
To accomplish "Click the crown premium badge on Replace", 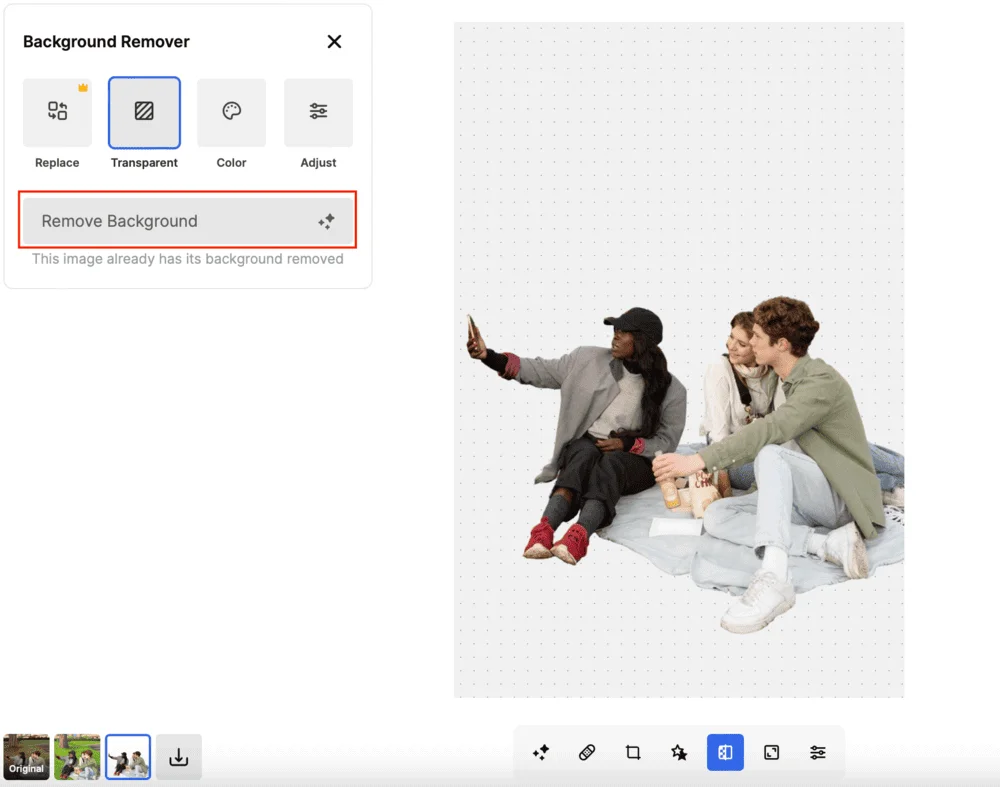I will (83, 88).
